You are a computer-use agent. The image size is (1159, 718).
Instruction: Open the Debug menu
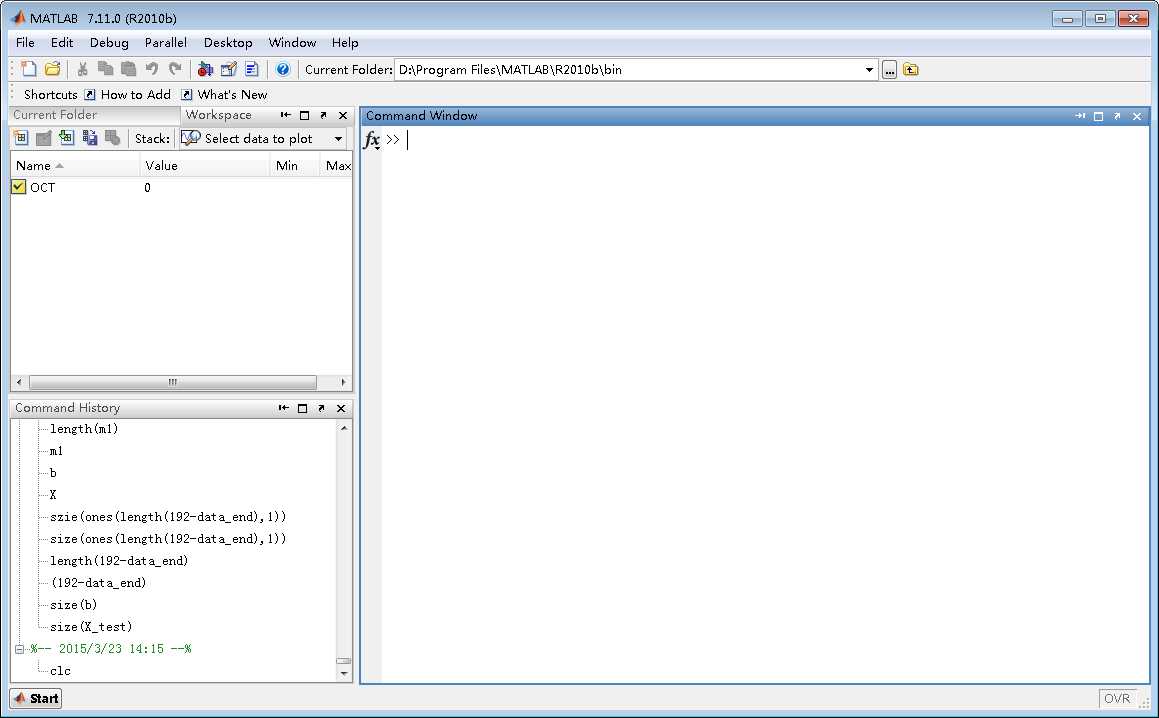point(109,43)
